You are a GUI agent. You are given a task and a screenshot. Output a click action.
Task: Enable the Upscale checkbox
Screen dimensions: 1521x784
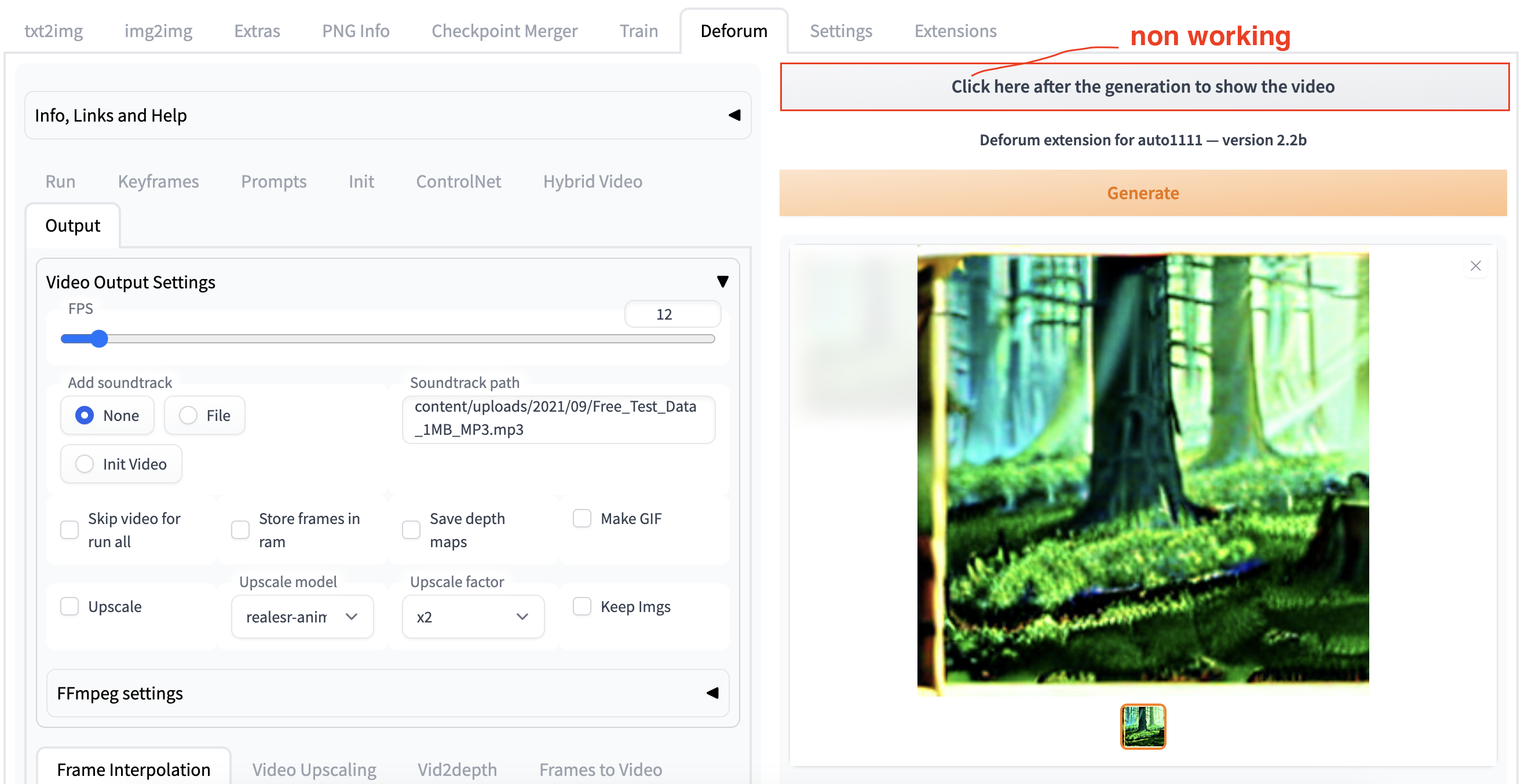pos(70,606)
